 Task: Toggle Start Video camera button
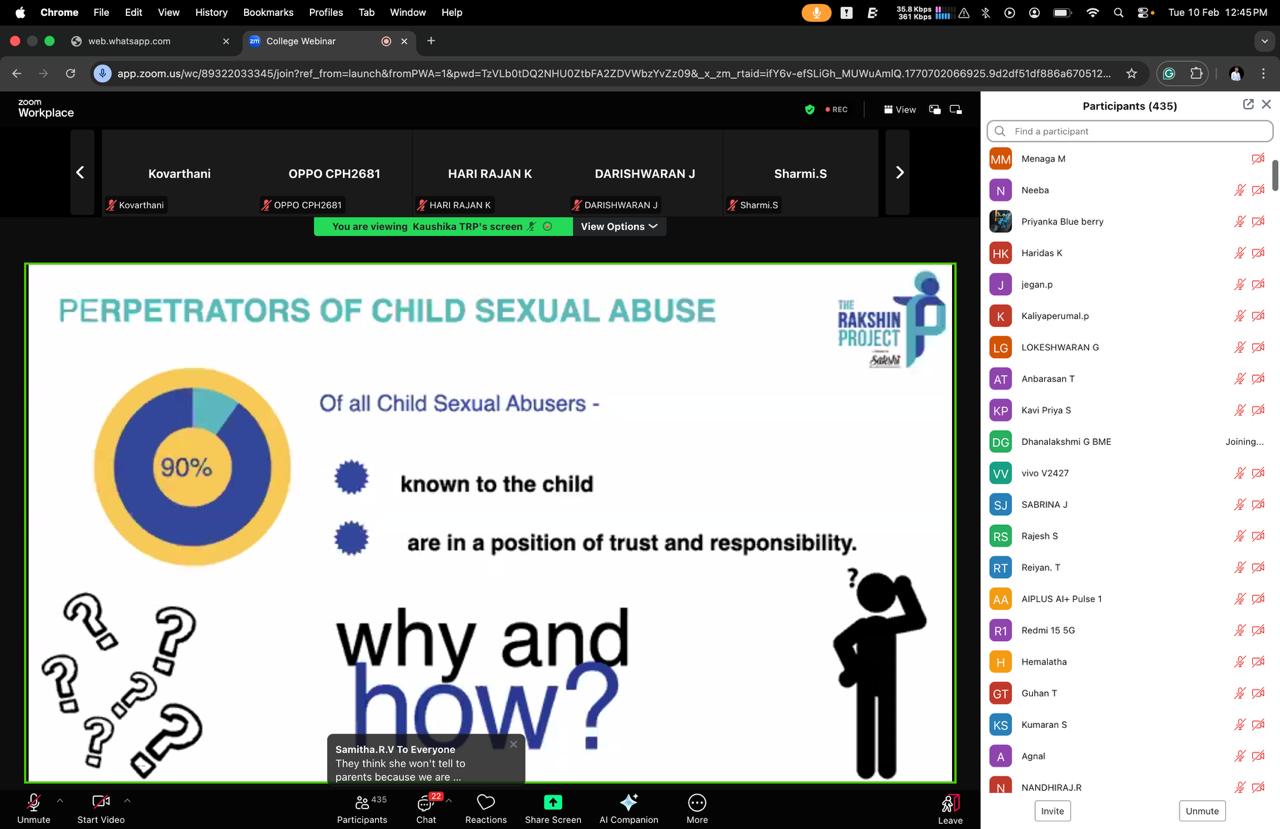coord(101,802)
